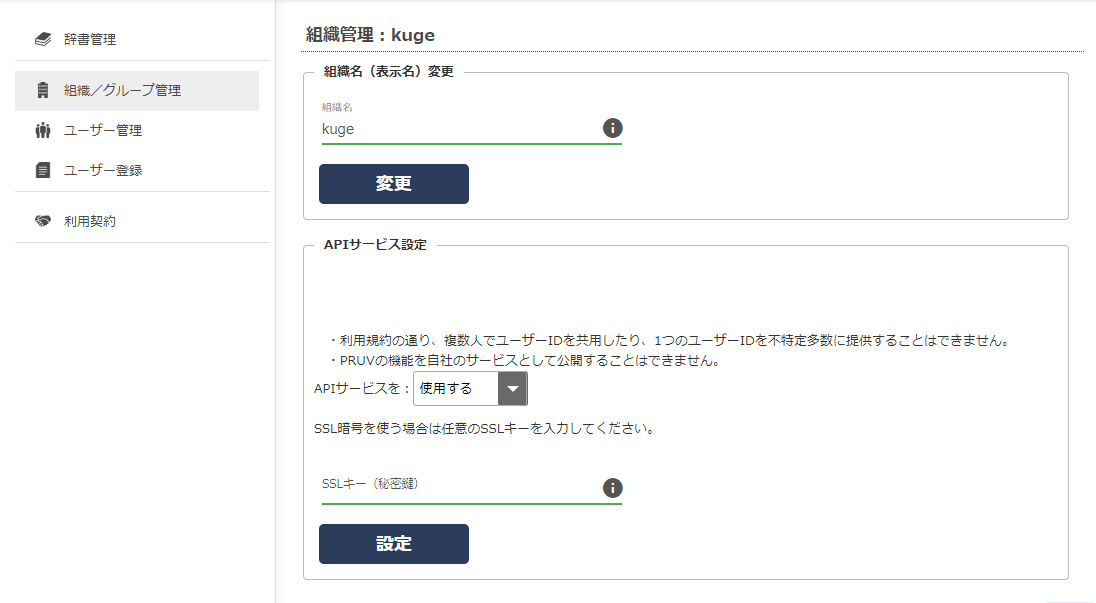Click the info icon beside the SSLキー field
The image size is (1096, 603).
pos(613,488)
